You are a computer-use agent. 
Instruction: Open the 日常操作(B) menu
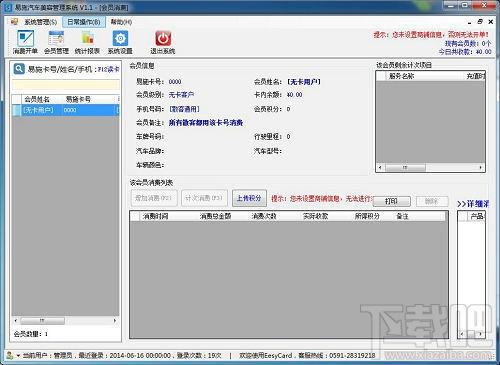(84, 22)
